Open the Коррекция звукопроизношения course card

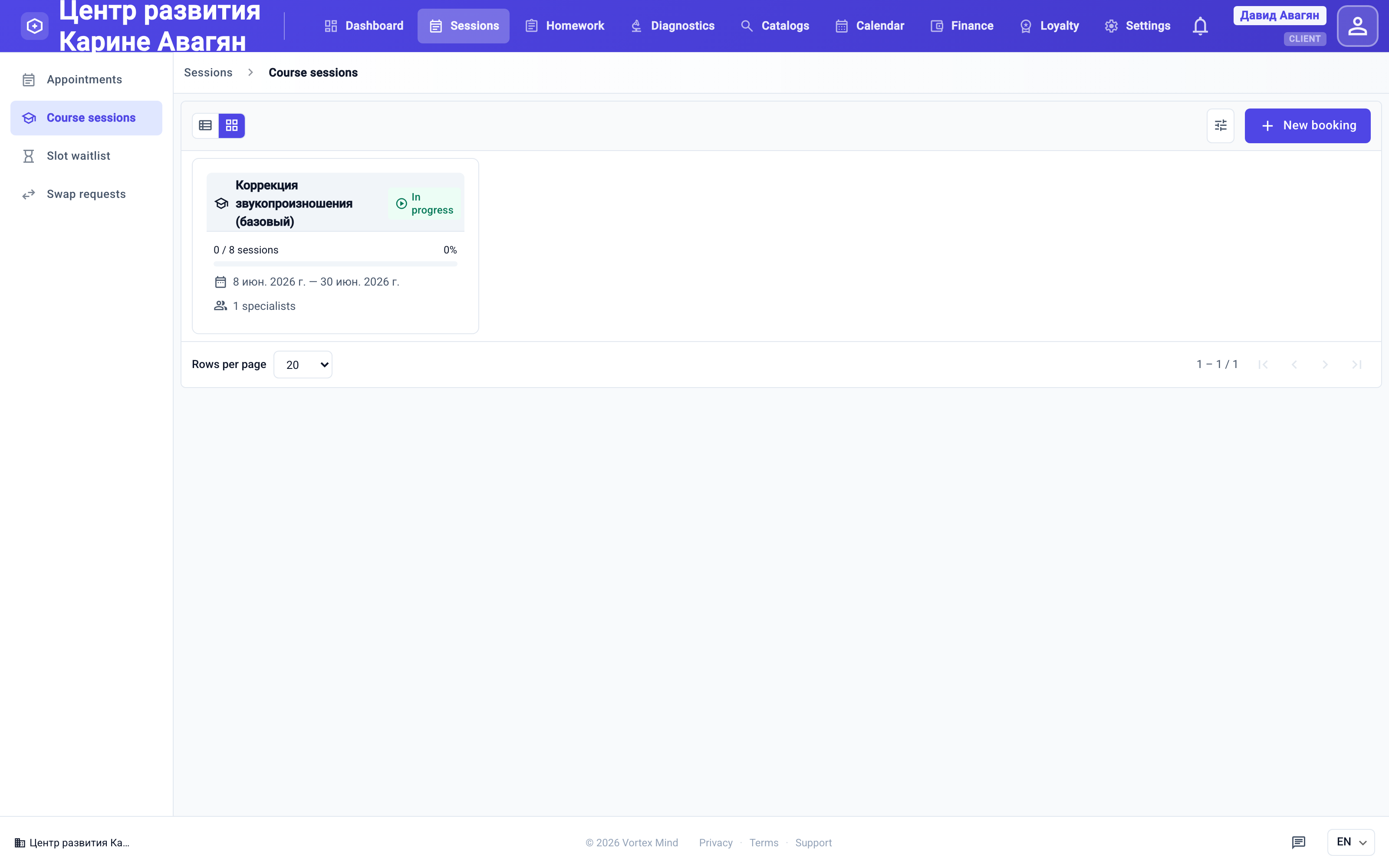coord(335,246)
